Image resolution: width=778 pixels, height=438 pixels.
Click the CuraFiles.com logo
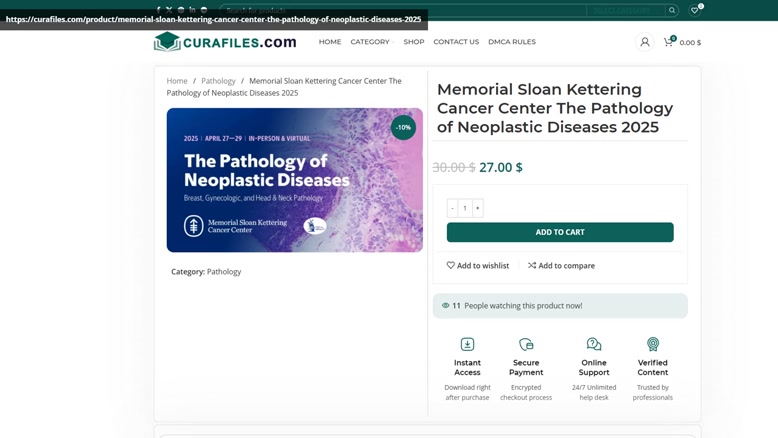pyautogui.click(x=225, y=42)
